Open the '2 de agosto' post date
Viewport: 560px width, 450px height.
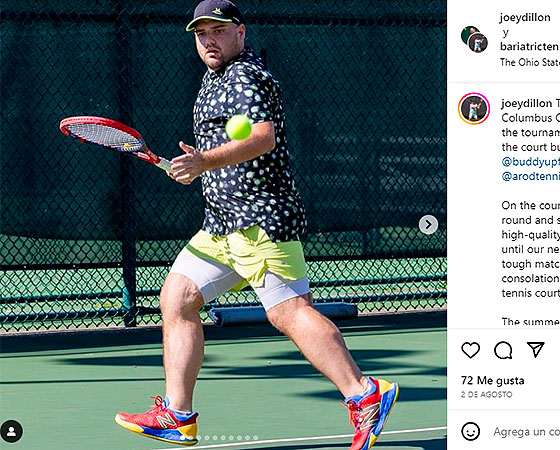tap(486, 395)
